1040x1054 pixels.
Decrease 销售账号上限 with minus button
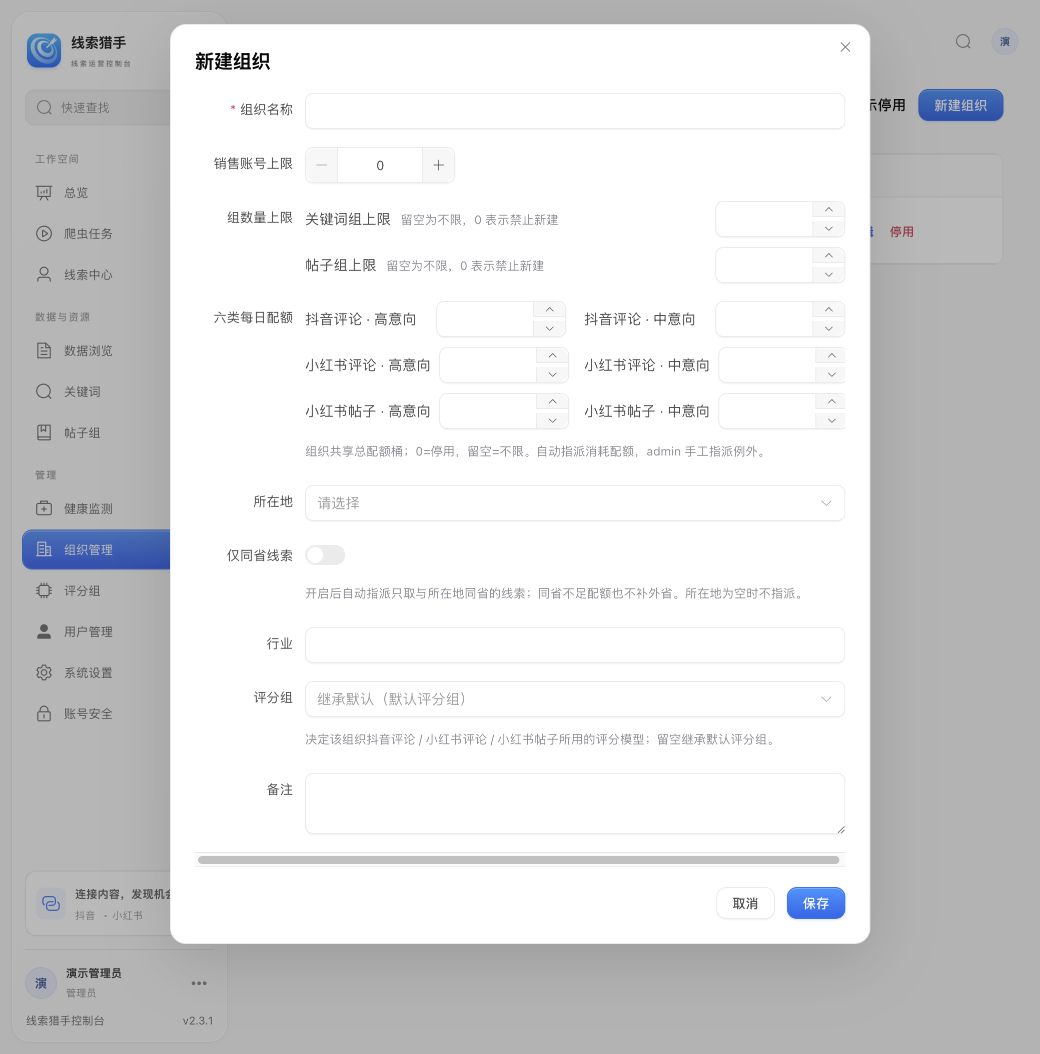[x=322, y=165]
